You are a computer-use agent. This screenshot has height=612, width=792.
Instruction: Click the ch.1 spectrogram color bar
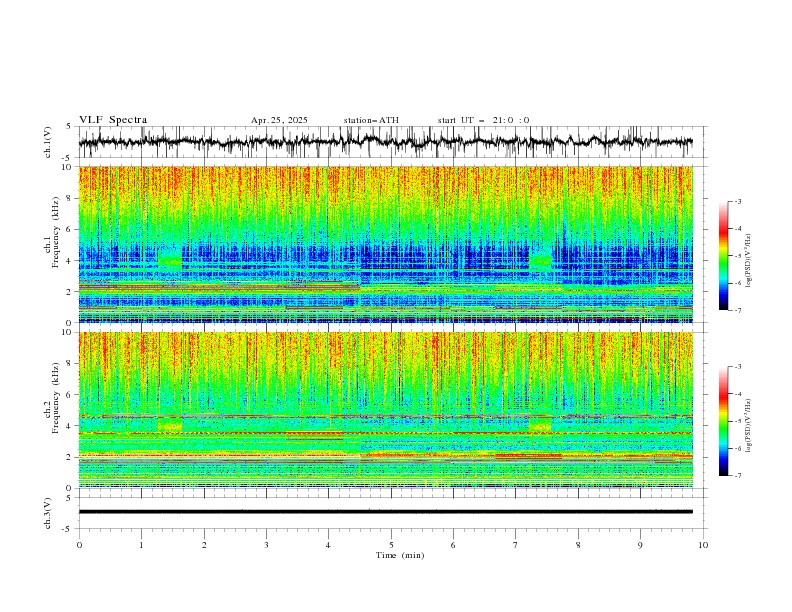coord(724,256)
